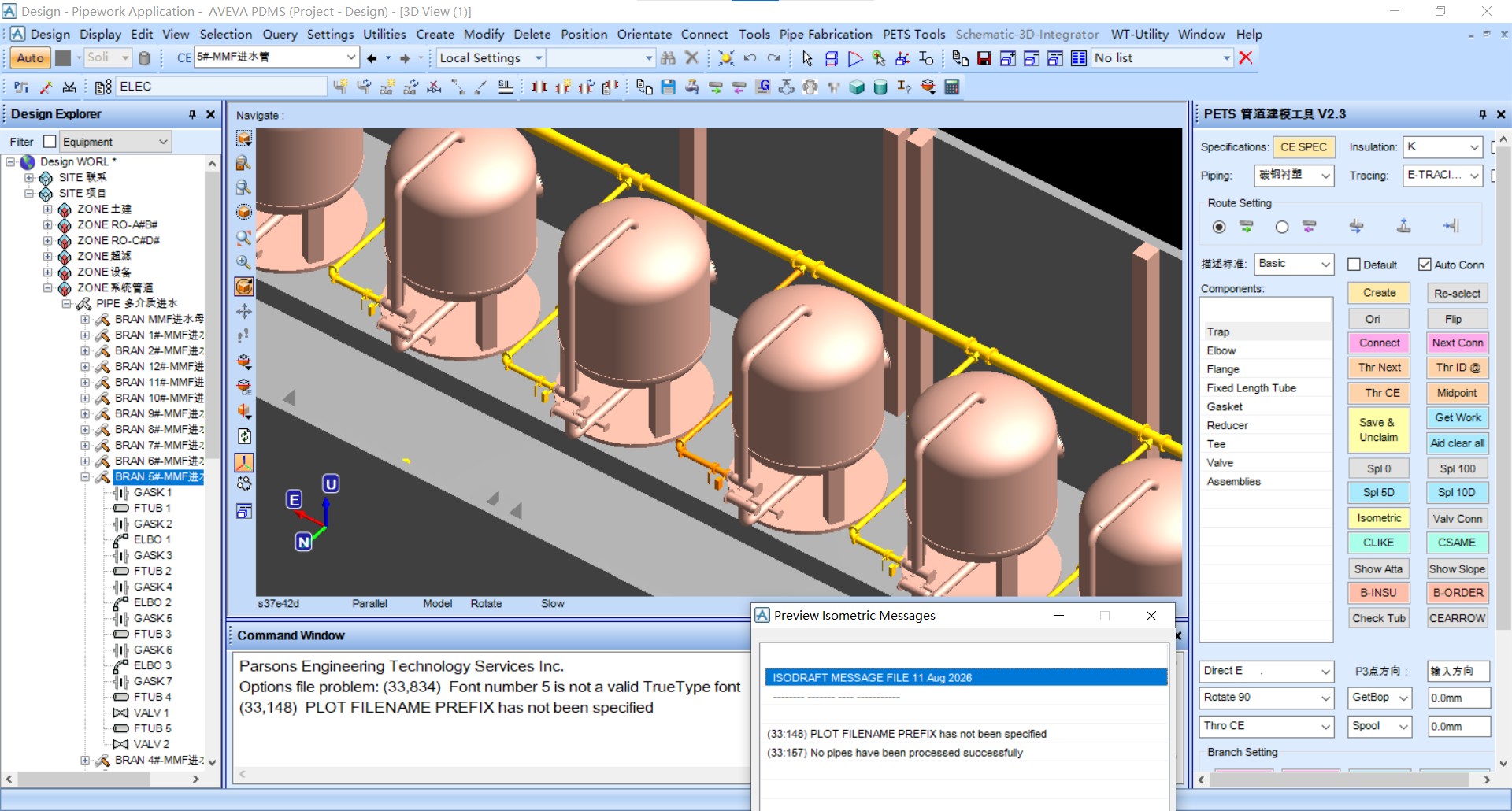
Task: Click the axes display icon in 3D view
Action: [x=244, y=461]
